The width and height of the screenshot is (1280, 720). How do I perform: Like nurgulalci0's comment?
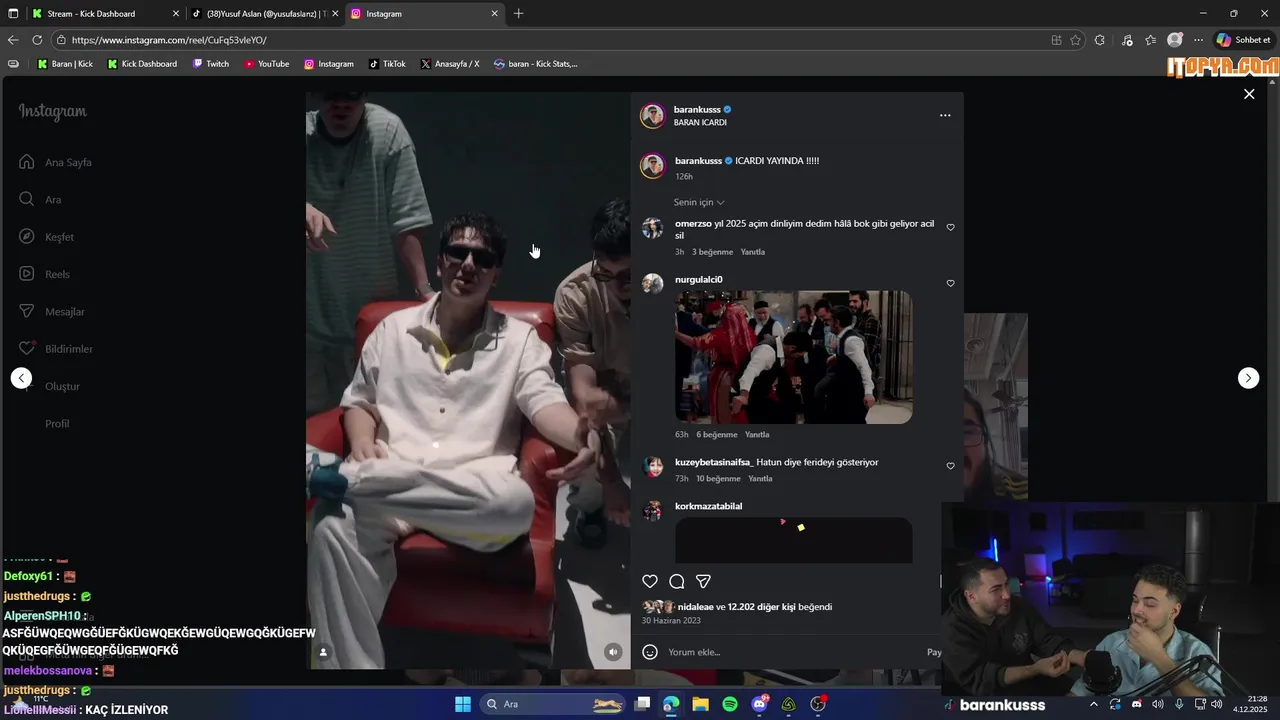[950, 283]
